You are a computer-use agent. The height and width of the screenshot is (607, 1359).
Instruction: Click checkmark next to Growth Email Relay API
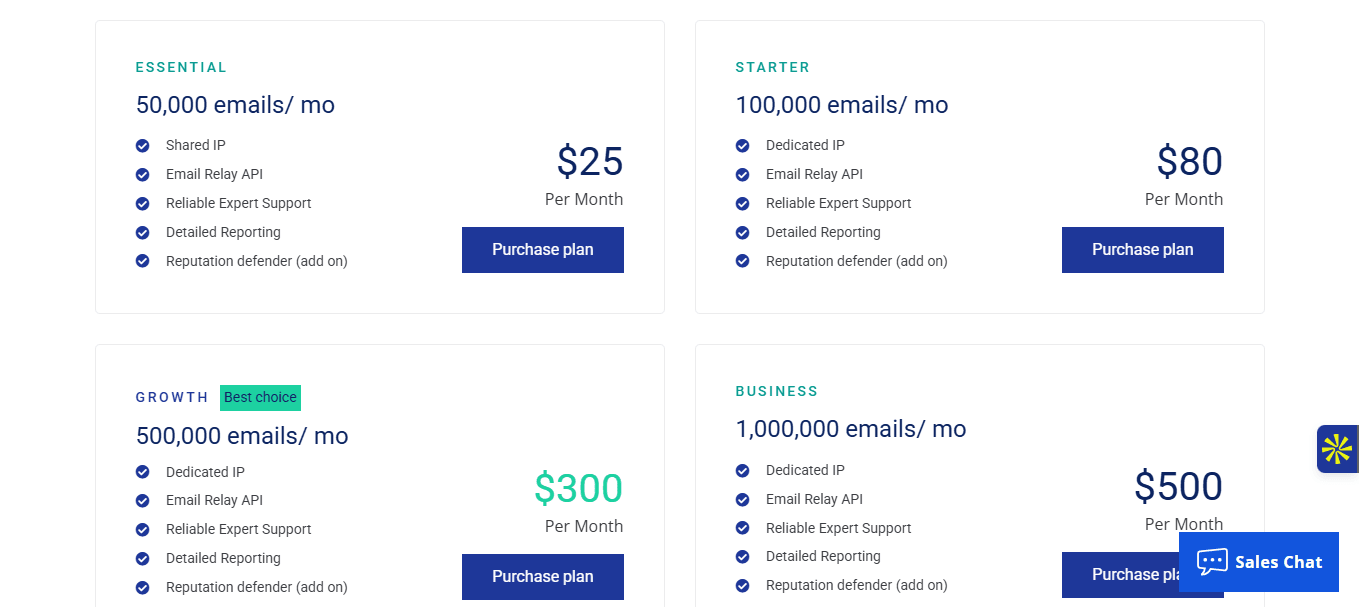point(143,501)
